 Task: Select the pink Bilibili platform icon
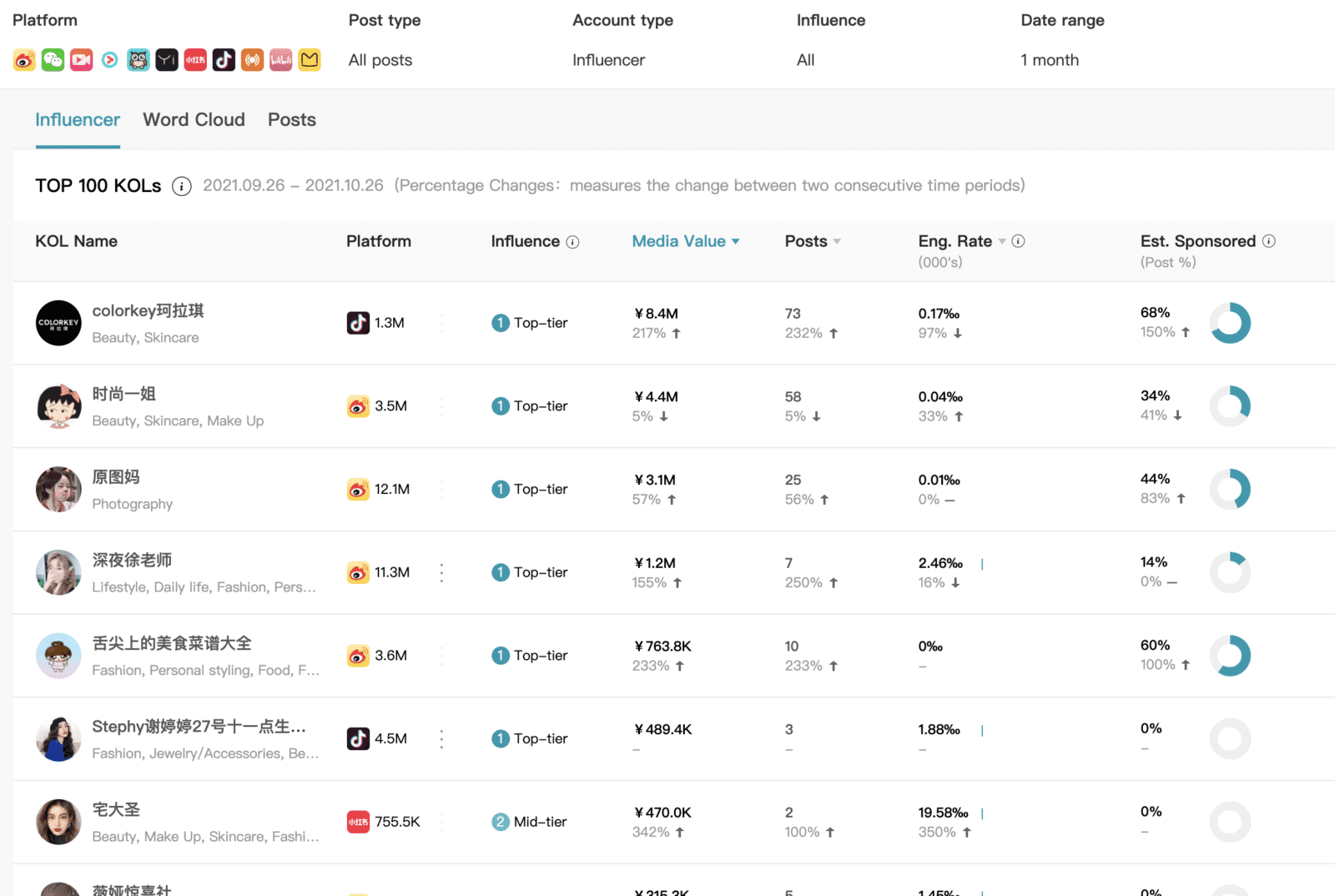tap(281, 60)
